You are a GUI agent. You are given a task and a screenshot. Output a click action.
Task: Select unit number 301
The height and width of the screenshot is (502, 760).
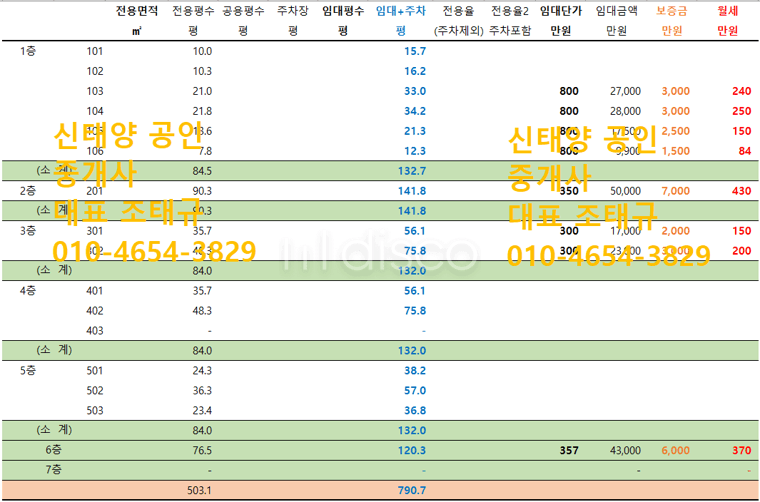95,231
